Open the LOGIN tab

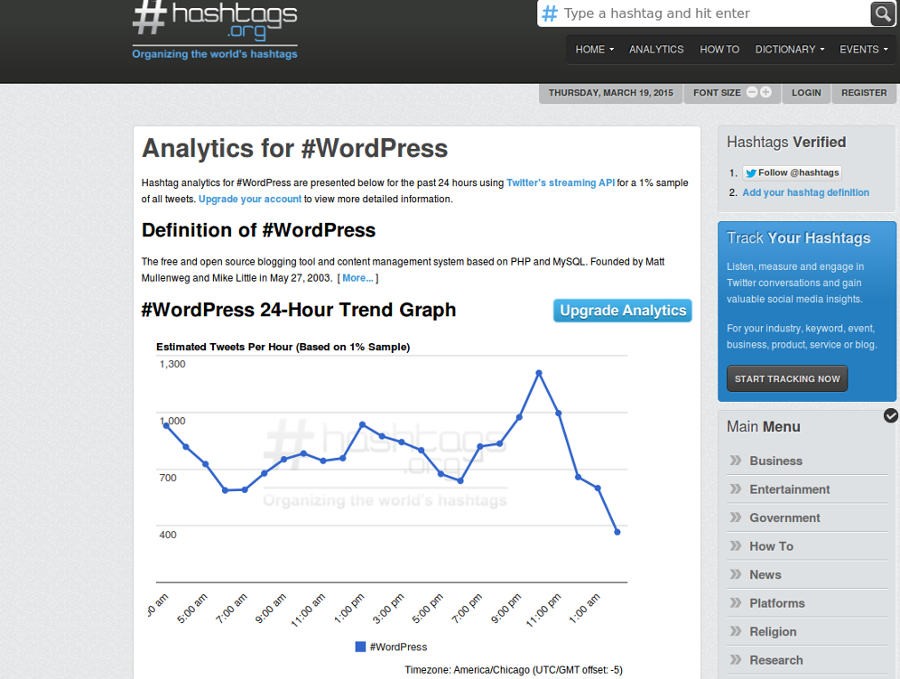[x=806, y=93]
